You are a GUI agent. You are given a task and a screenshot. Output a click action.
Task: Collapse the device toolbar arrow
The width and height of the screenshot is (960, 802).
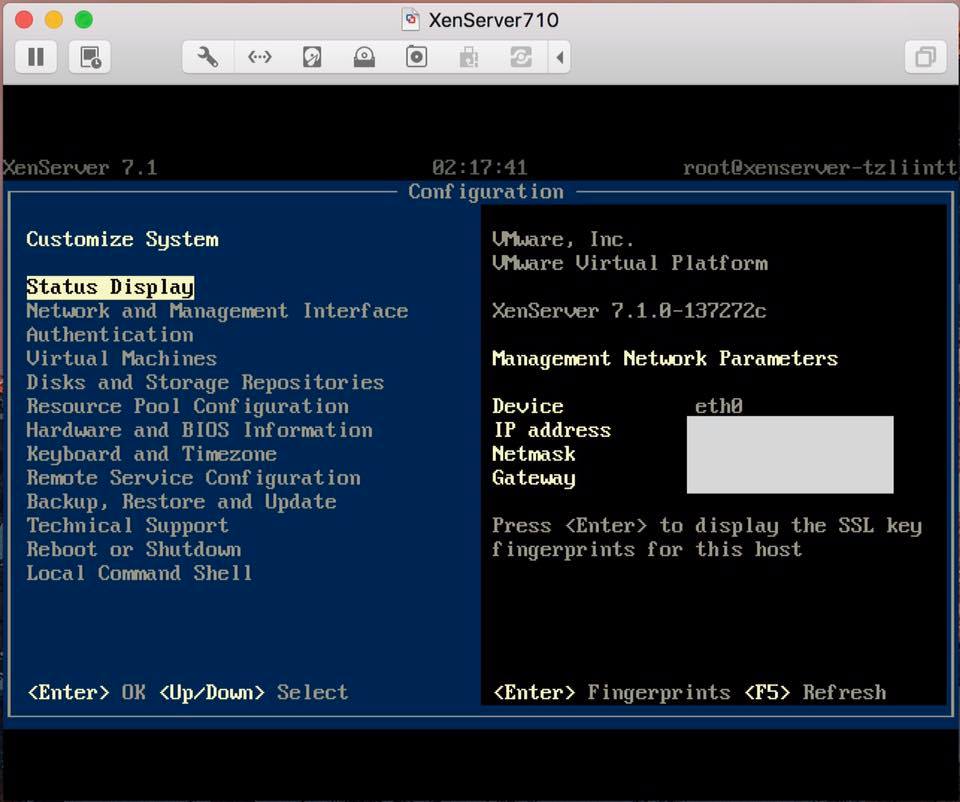560,58
